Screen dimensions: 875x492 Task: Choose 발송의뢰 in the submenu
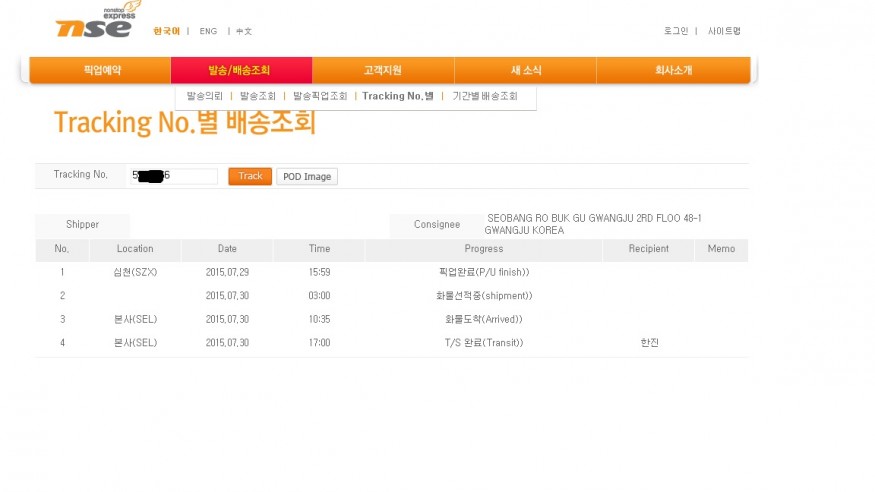pyautogui.click(x=205, y=96)
